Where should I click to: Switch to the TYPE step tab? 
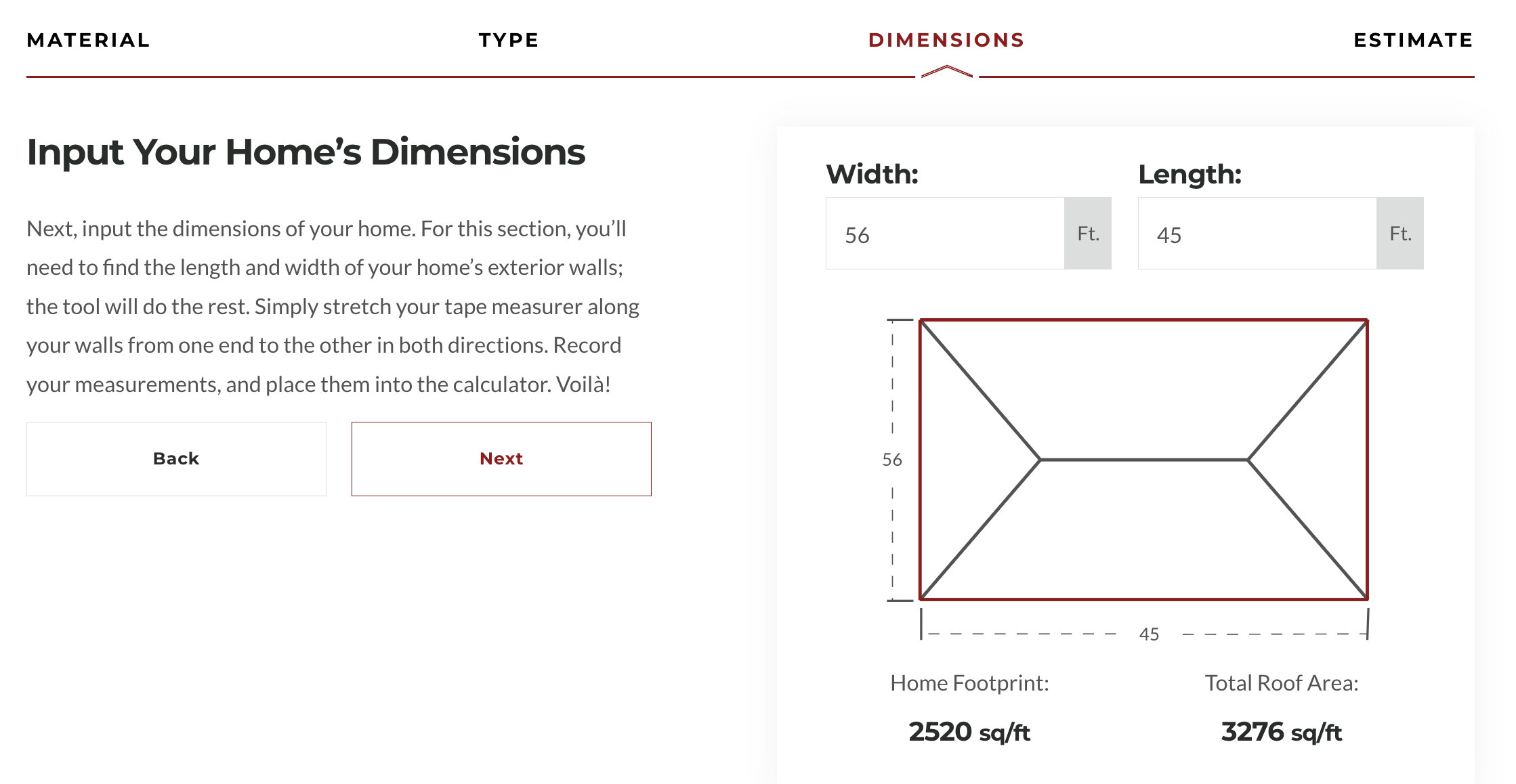tap(509, 41)
